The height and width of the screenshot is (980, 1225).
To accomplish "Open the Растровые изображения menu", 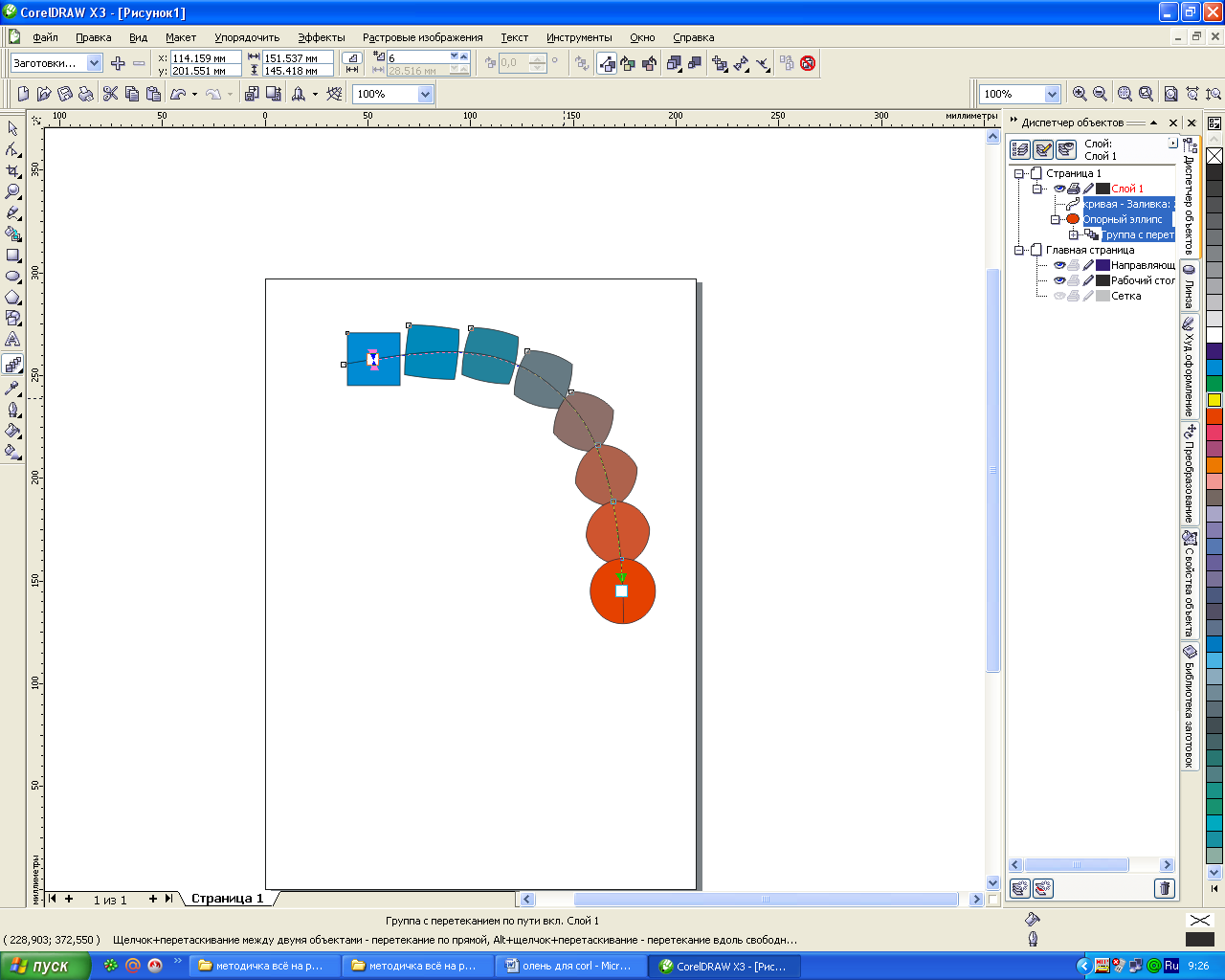I will pos(422,37).
